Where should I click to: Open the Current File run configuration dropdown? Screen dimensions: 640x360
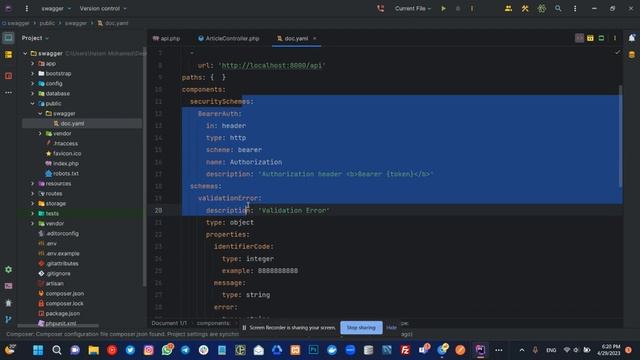click(x=412, y=8)
